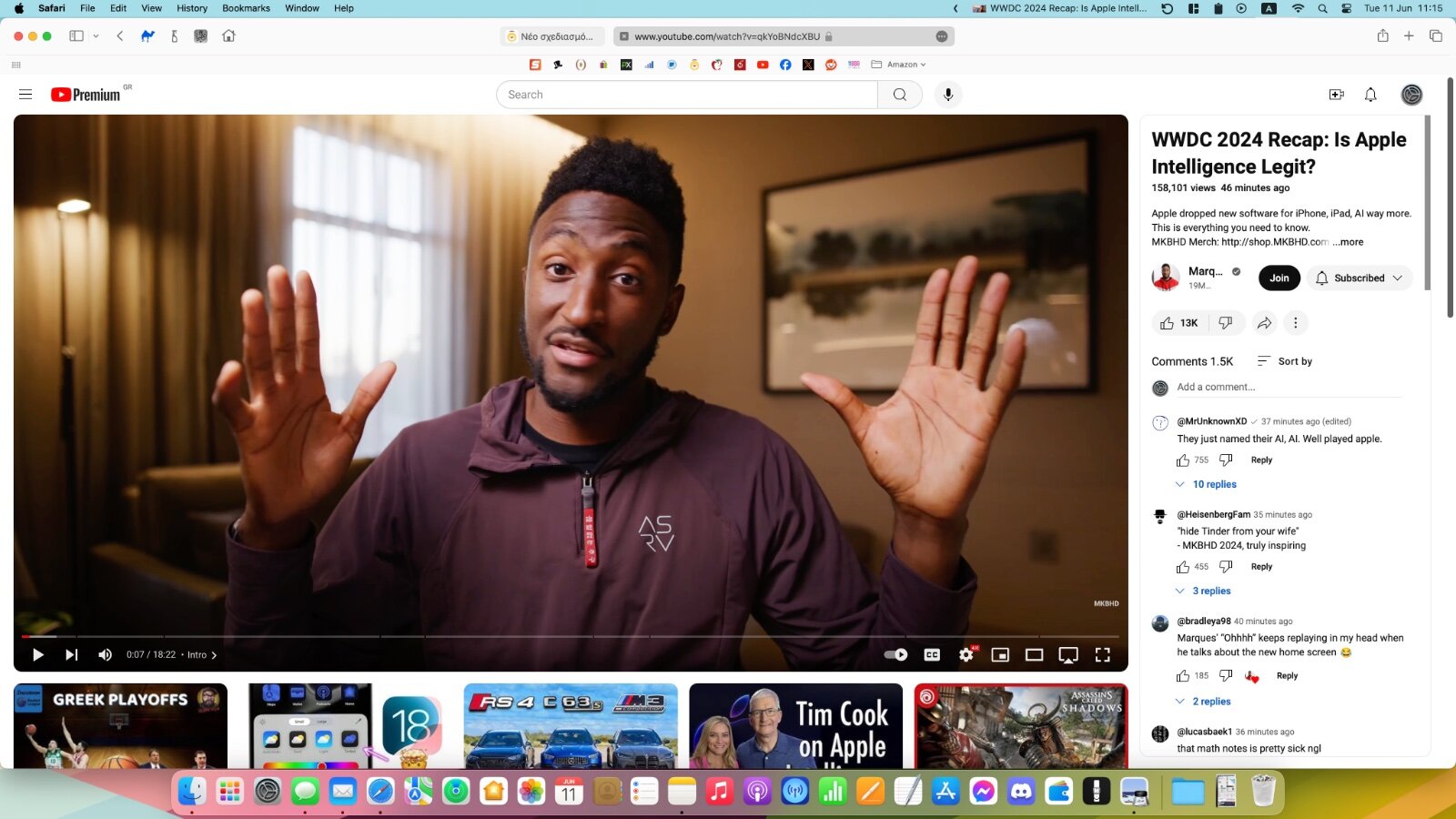
Task: Open YouTube notifications bell
Action: coord(1370,95)
